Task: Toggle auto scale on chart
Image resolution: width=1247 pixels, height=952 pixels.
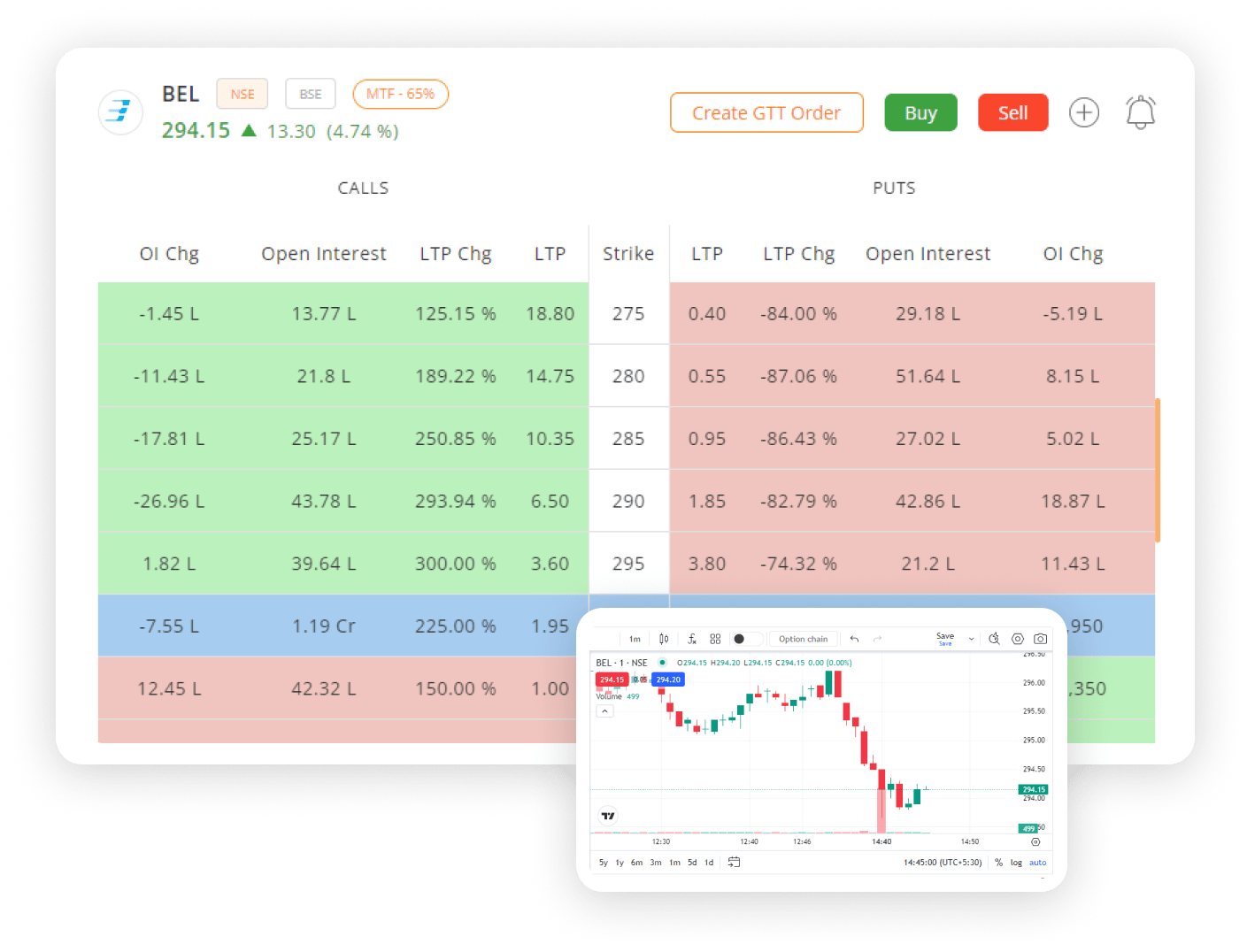Action: tap(1037, 863)
